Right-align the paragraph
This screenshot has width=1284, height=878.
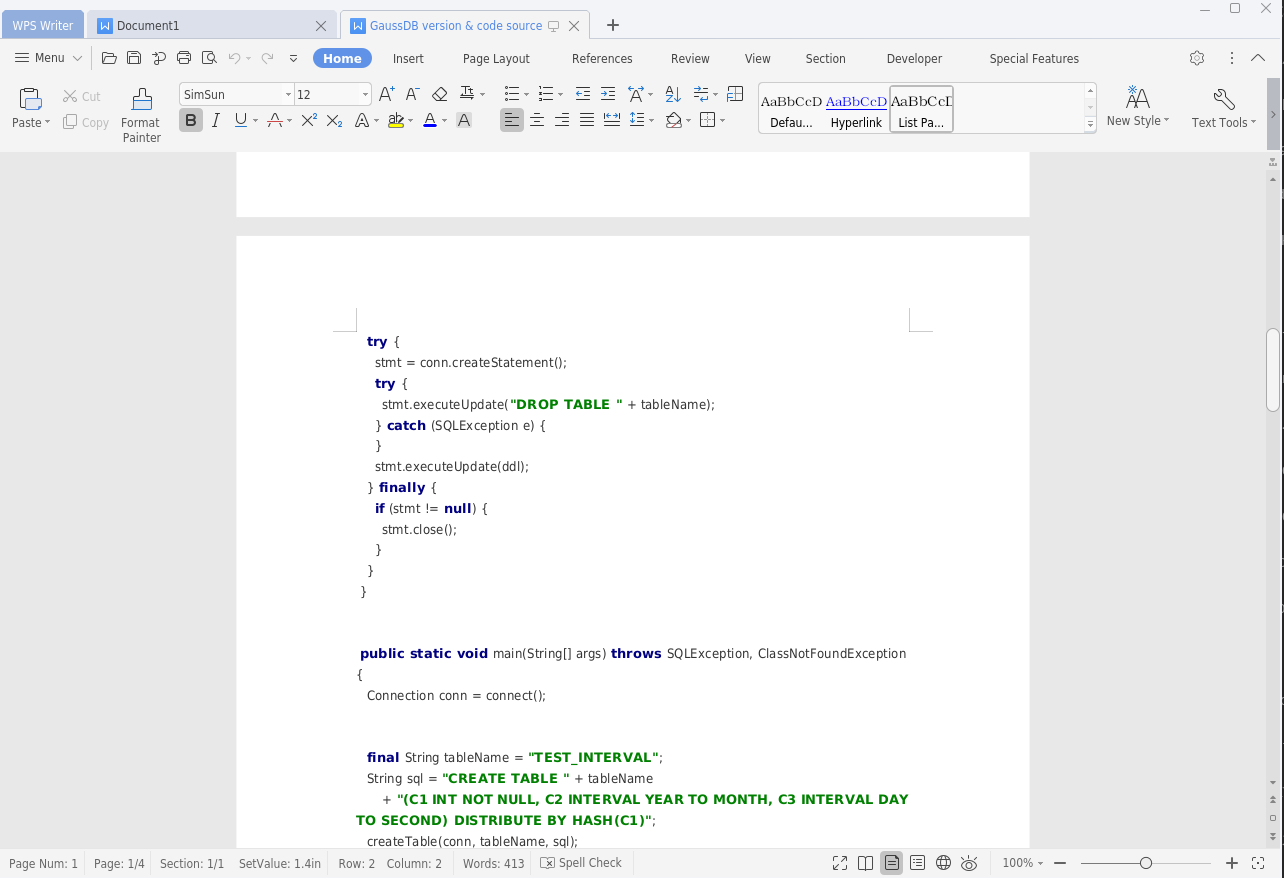[562, 120]
